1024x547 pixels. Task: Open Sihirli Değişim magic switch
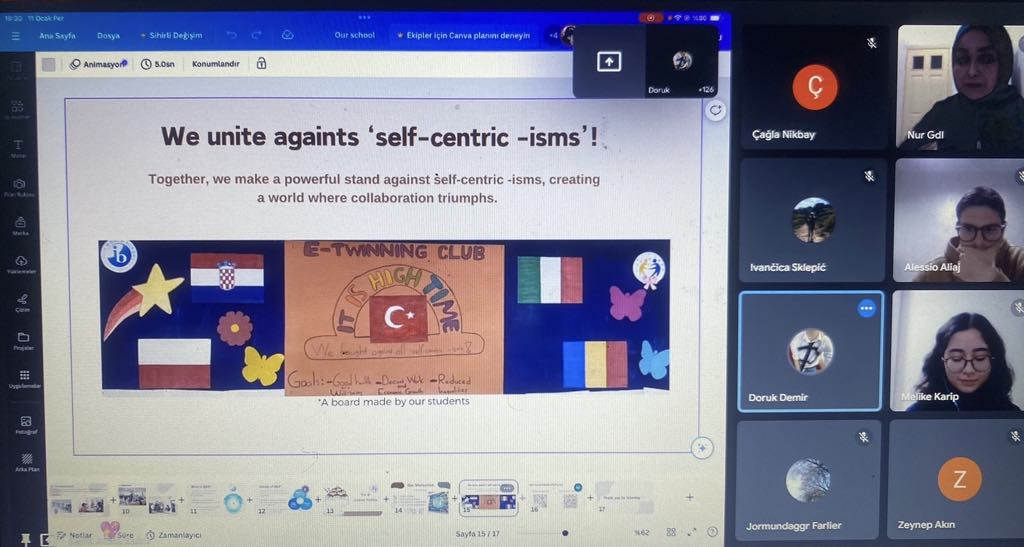click(171, 35)
